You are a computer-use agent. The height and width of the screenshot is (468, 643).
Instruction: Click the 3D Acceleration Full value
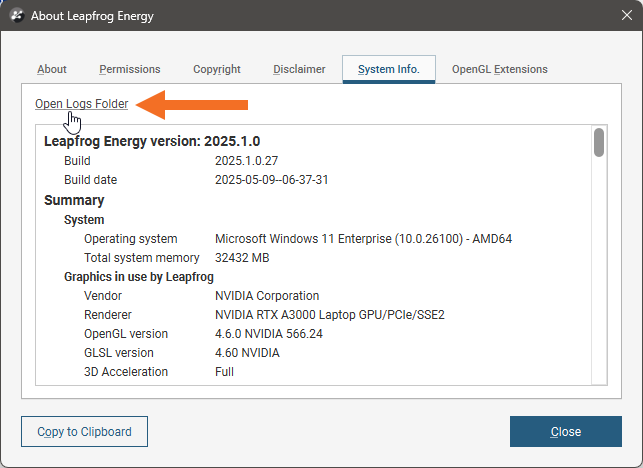225,372
